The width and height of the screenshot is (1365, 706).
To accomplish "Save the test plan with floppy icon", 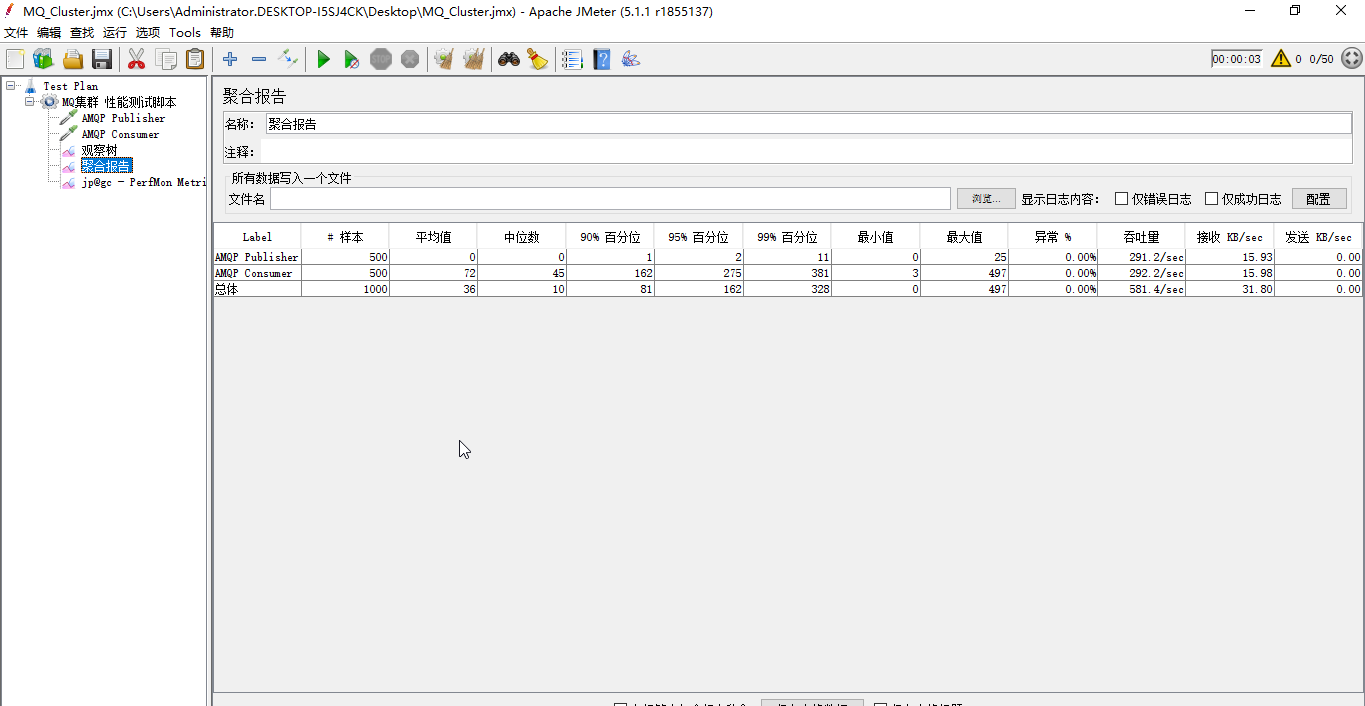I will point(102,59).
